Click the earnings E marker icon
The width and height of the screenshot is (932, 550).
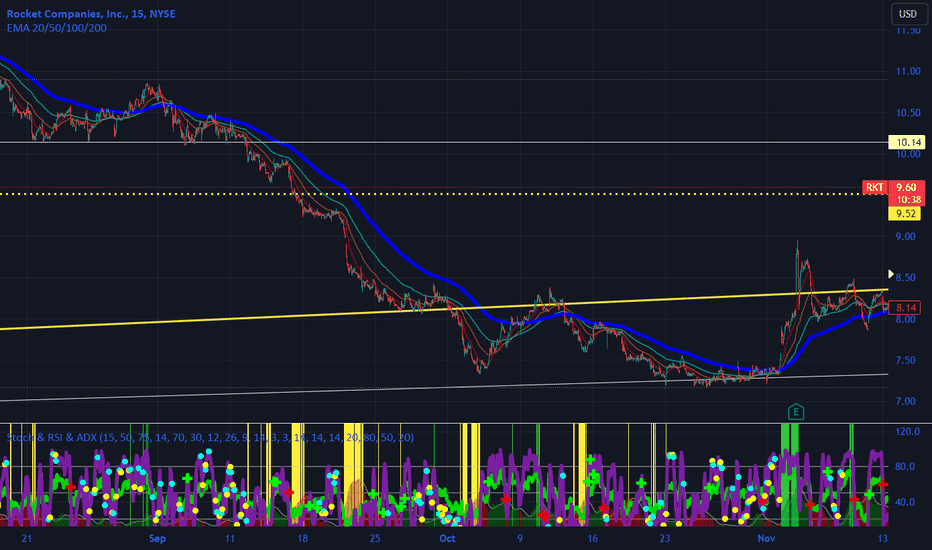point(796,411)
